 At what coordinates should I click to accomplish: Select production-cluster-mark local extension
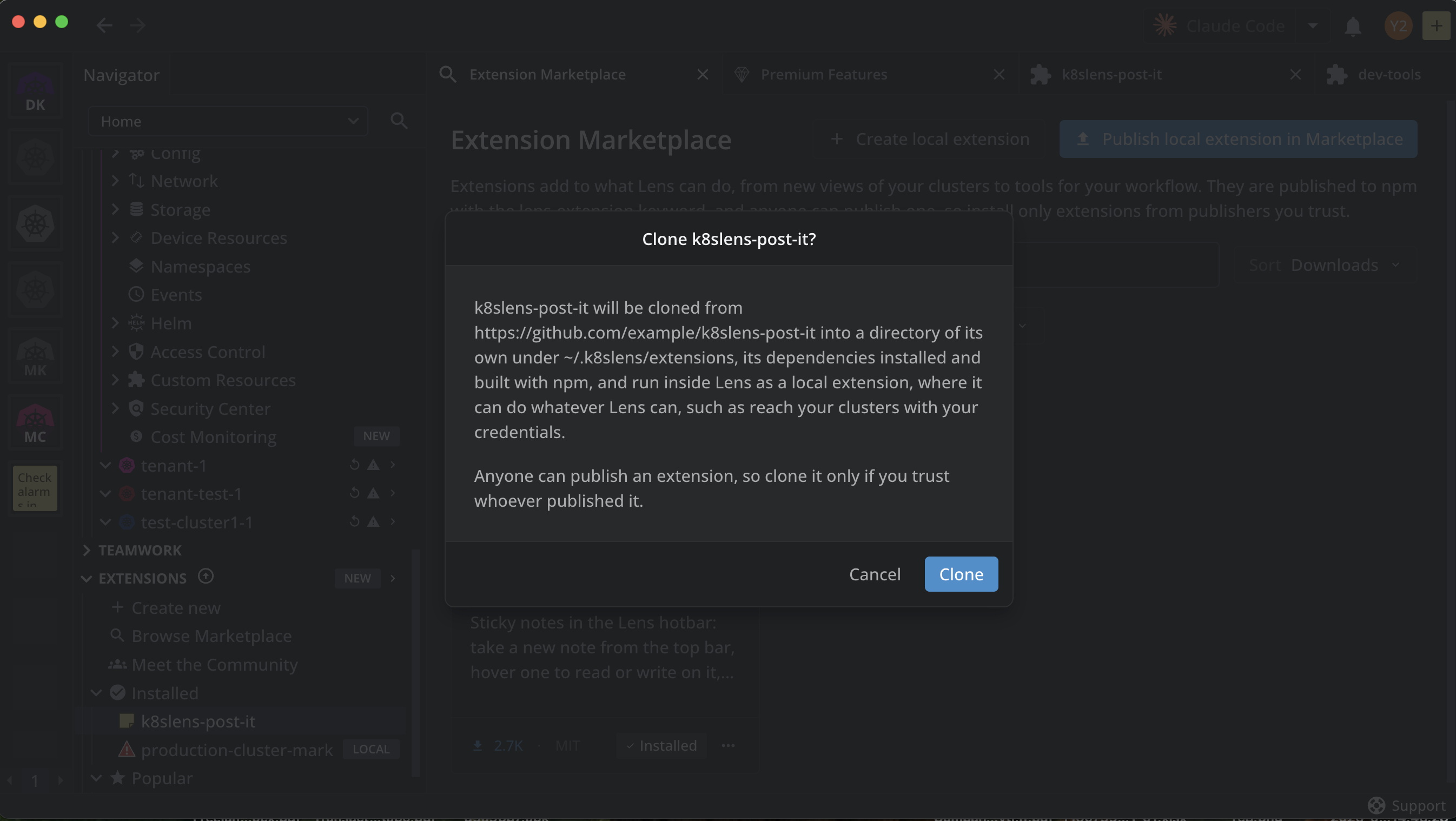click(236, 750)
